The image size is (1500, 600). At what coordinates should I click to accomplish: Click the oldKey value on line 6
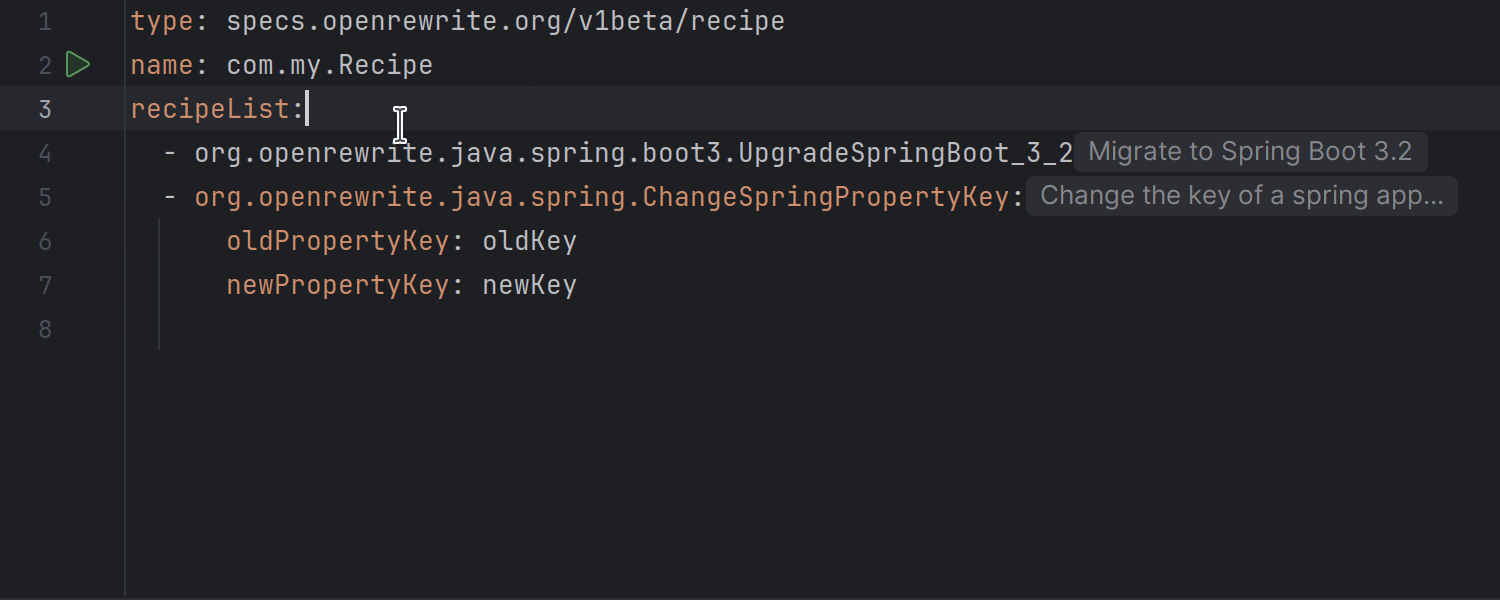(529, 240)
